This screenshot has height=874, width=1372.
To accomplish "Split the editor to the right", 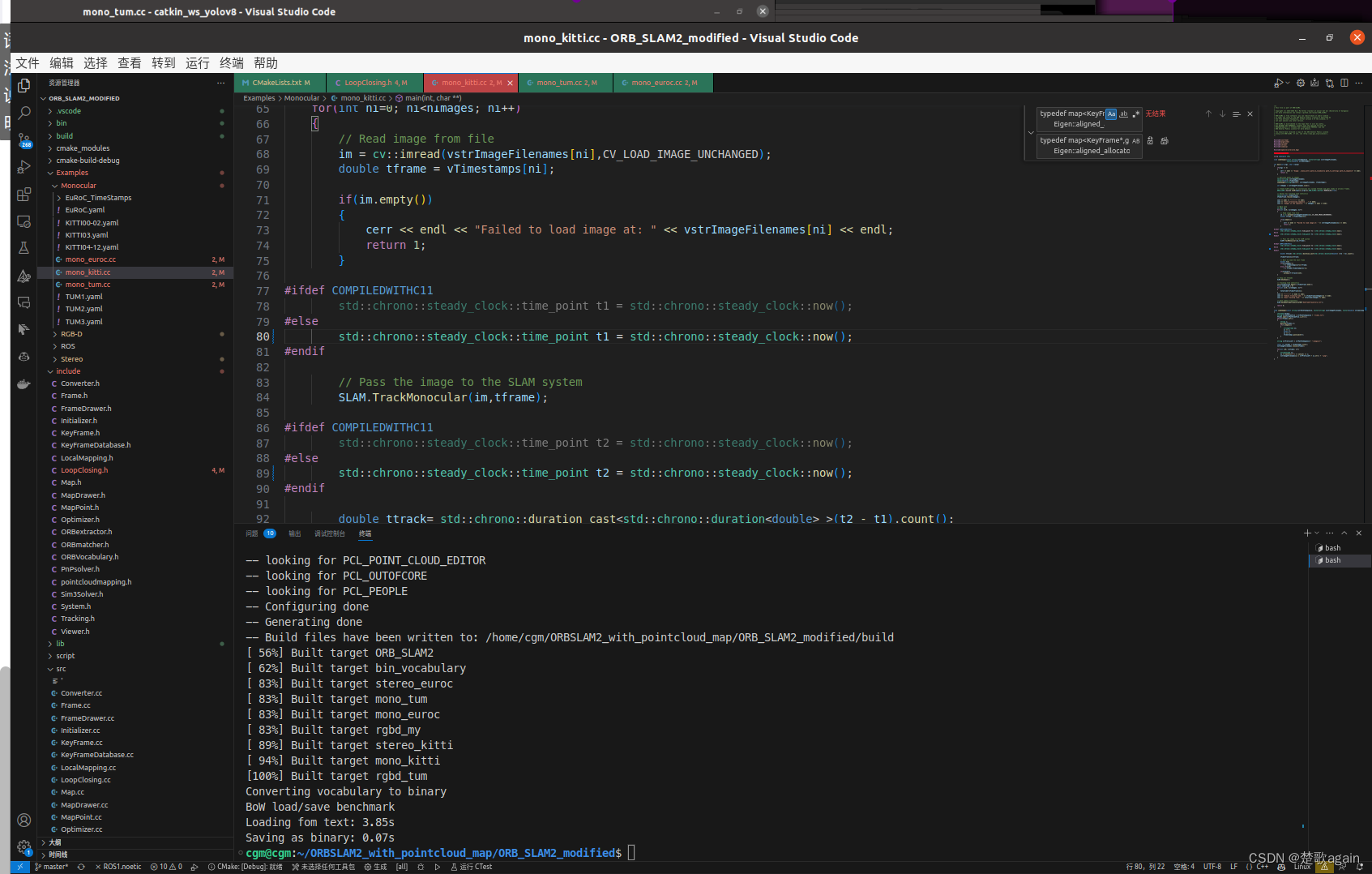I will [1344, 83].
